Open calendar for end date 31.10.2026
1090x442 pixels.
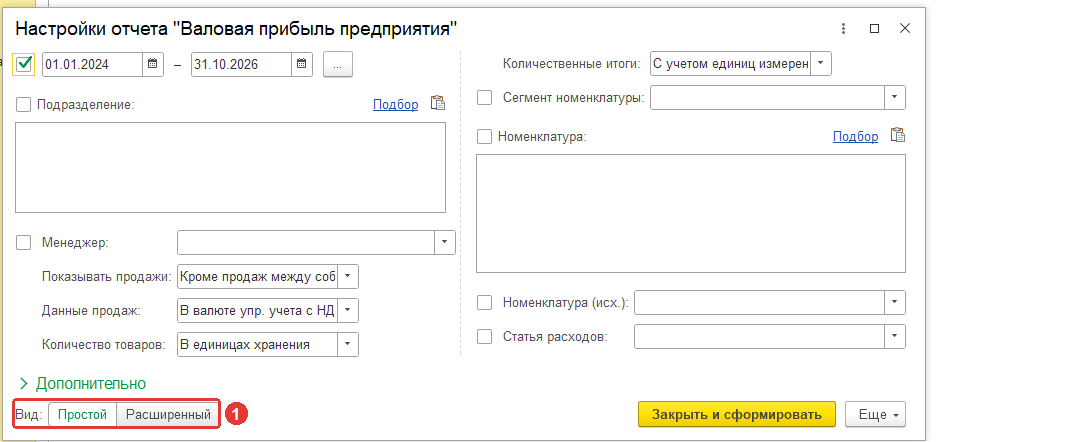click(x=302, y=64)
